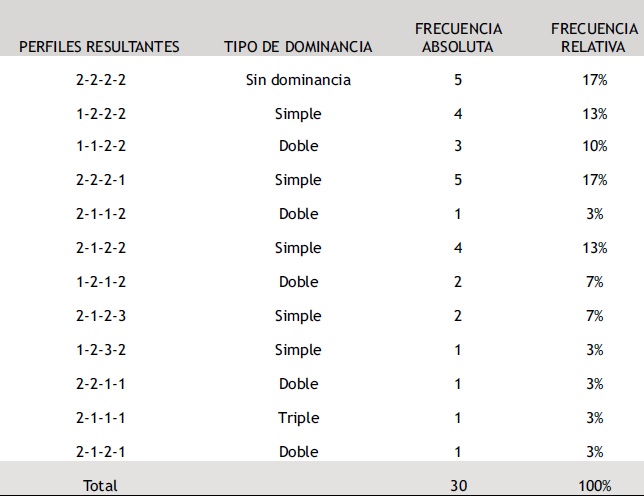Select the Sin dominancia cell
Viewport: 644px width, 496px height.
[x=298, y=80]
